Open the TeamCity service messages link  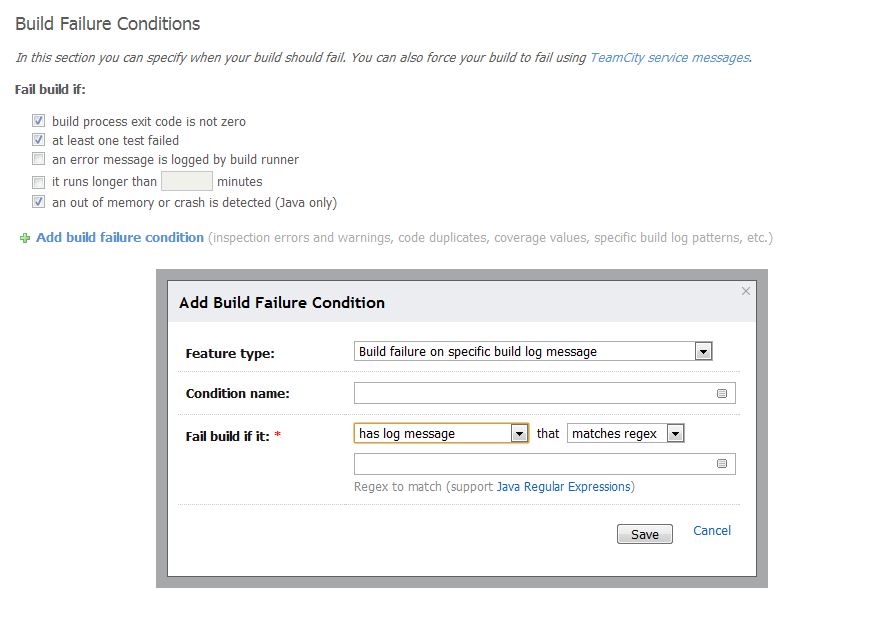(670, 58)
